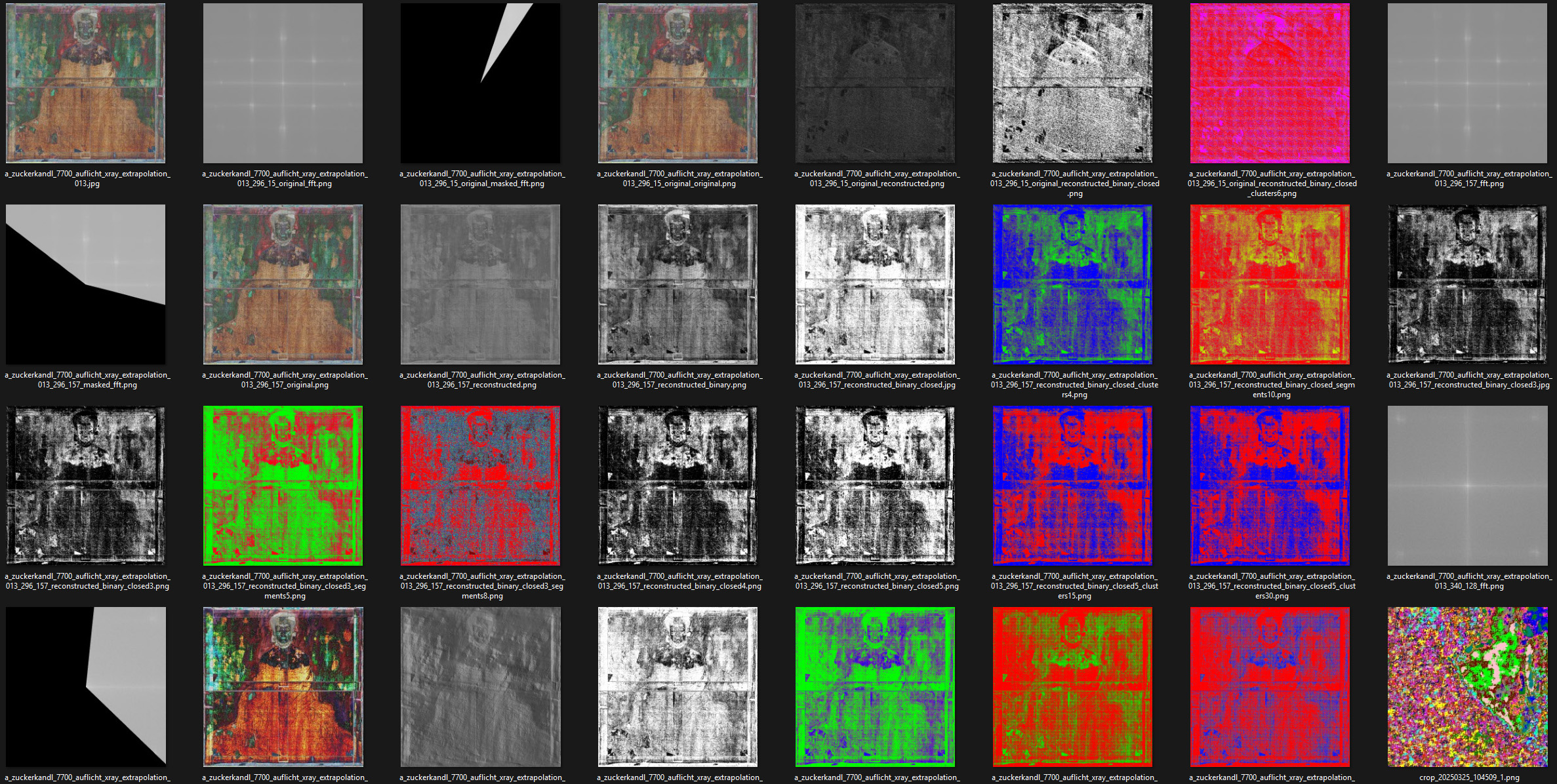This screenshot has width=1557, height=784.
Task: Click red-blue binary_closed5_clusters15.png thumbnail
Action: point(1072,486)
